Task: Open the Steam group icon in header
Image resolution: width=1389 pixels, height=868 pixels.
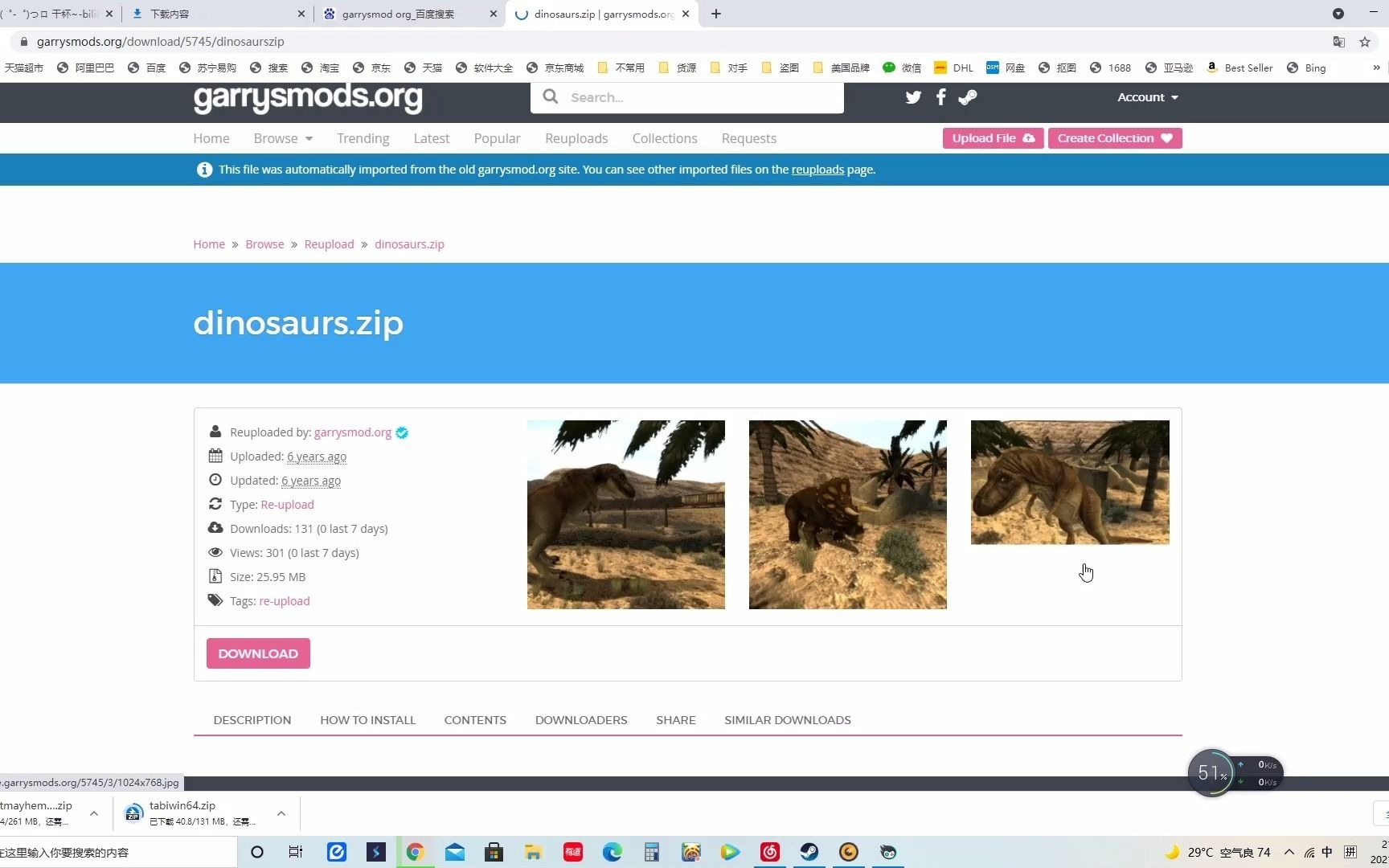Action: click(x=968, y=97)
